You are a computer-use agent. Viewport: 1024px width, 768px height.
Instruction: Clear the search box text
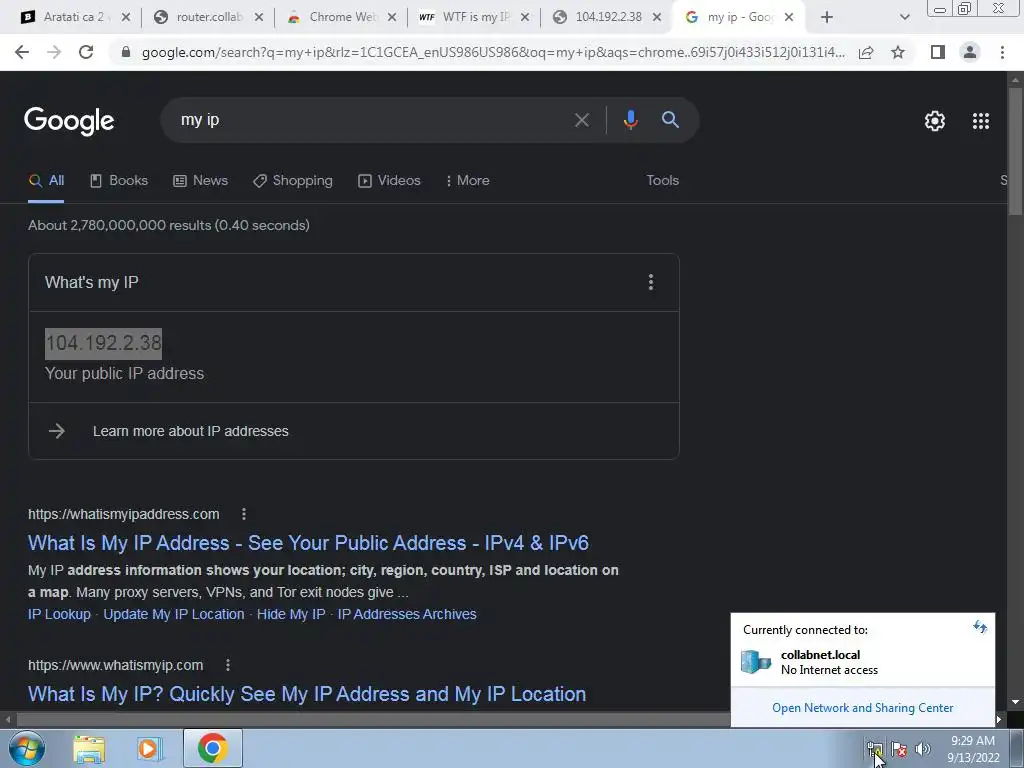coord(581,120)
